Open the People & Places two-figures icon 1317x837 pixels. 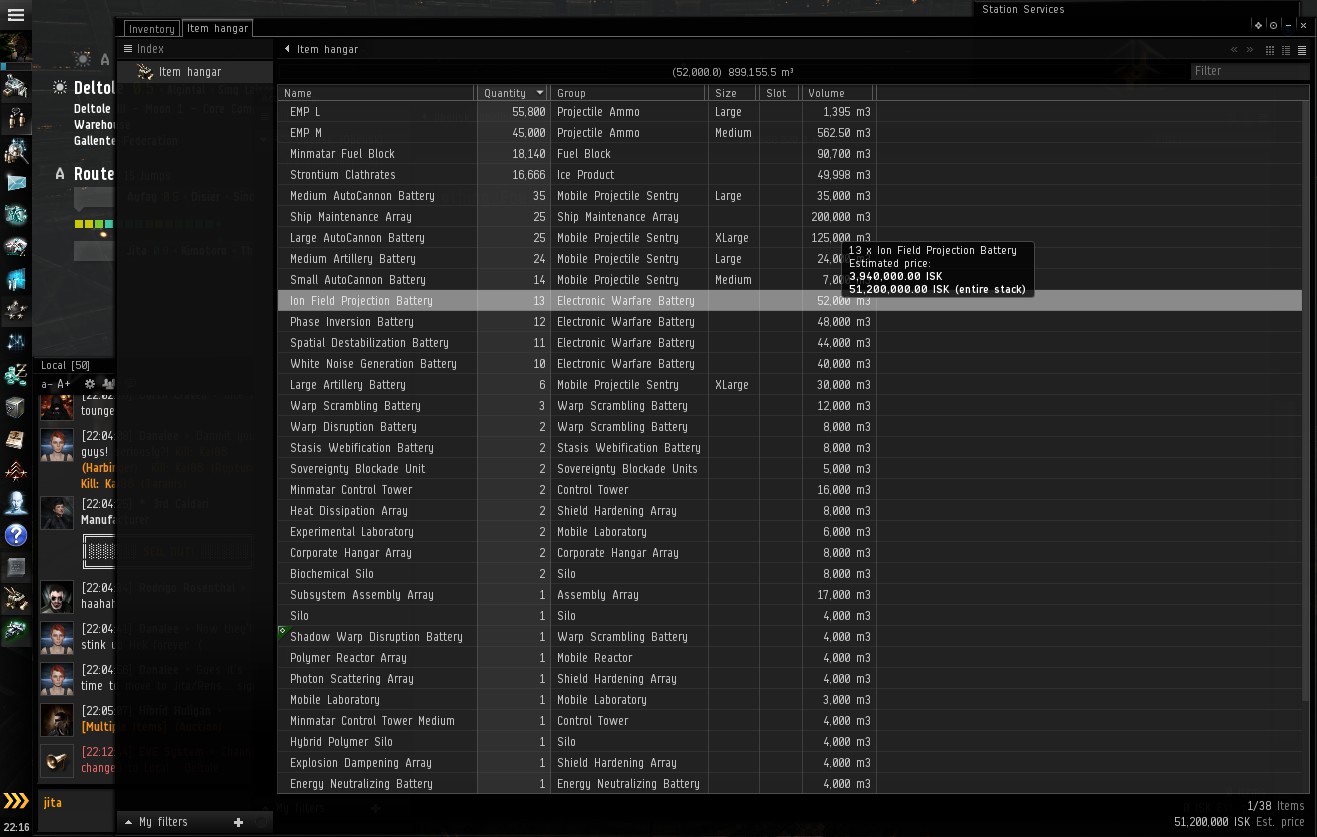16,118
